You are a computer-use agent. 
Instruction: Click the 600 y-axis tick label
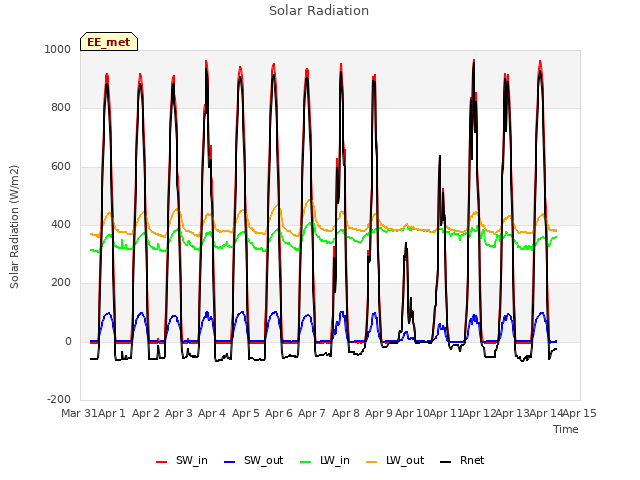tap(61, 167)
